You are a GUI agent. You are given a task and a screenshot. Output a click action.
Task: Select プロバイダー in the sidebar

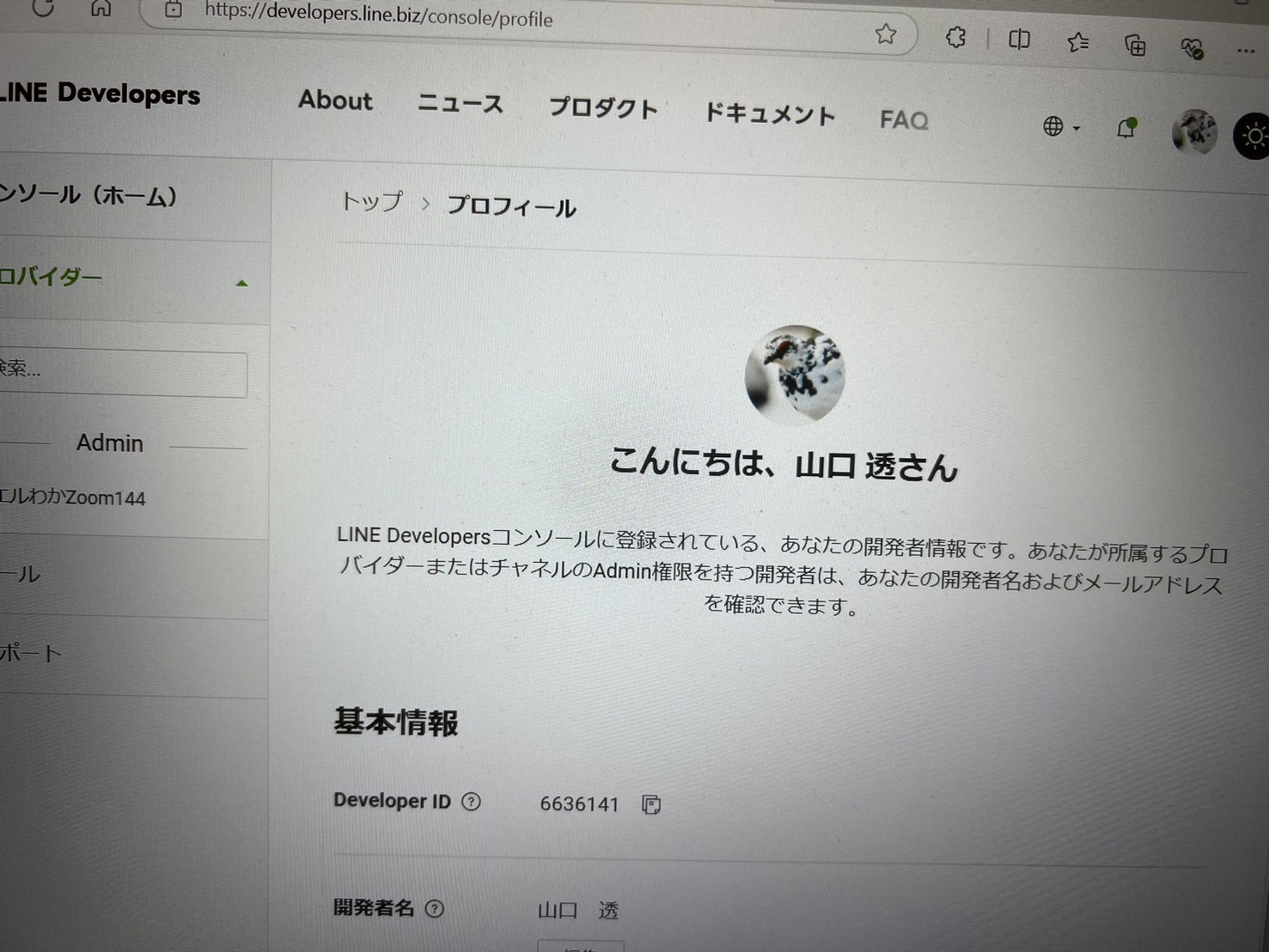[51, 278]
